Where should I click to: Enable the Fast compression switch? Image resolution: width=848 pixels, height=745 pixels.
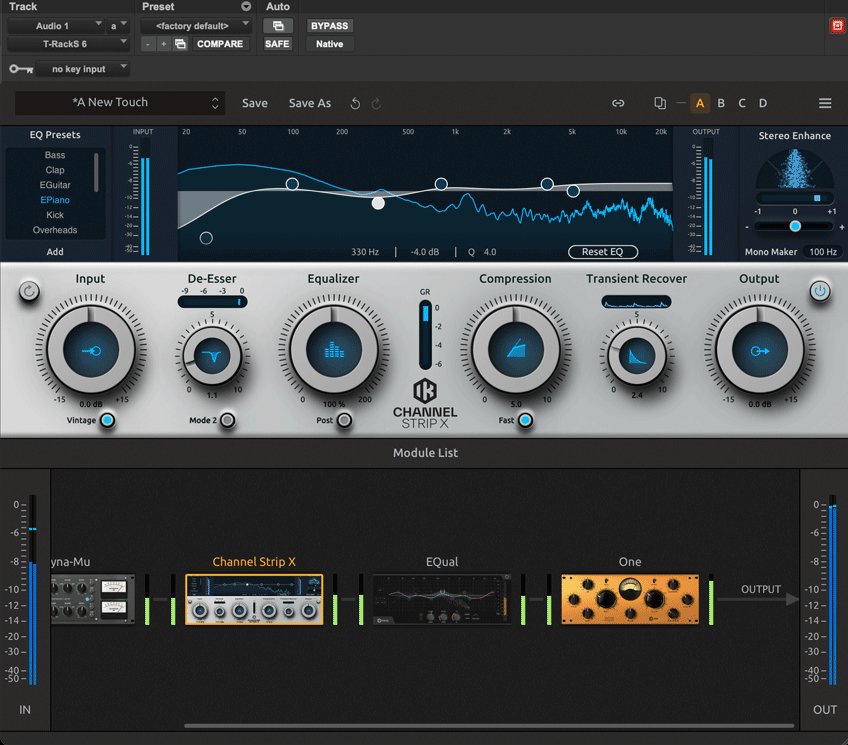[x=525, y=421]
